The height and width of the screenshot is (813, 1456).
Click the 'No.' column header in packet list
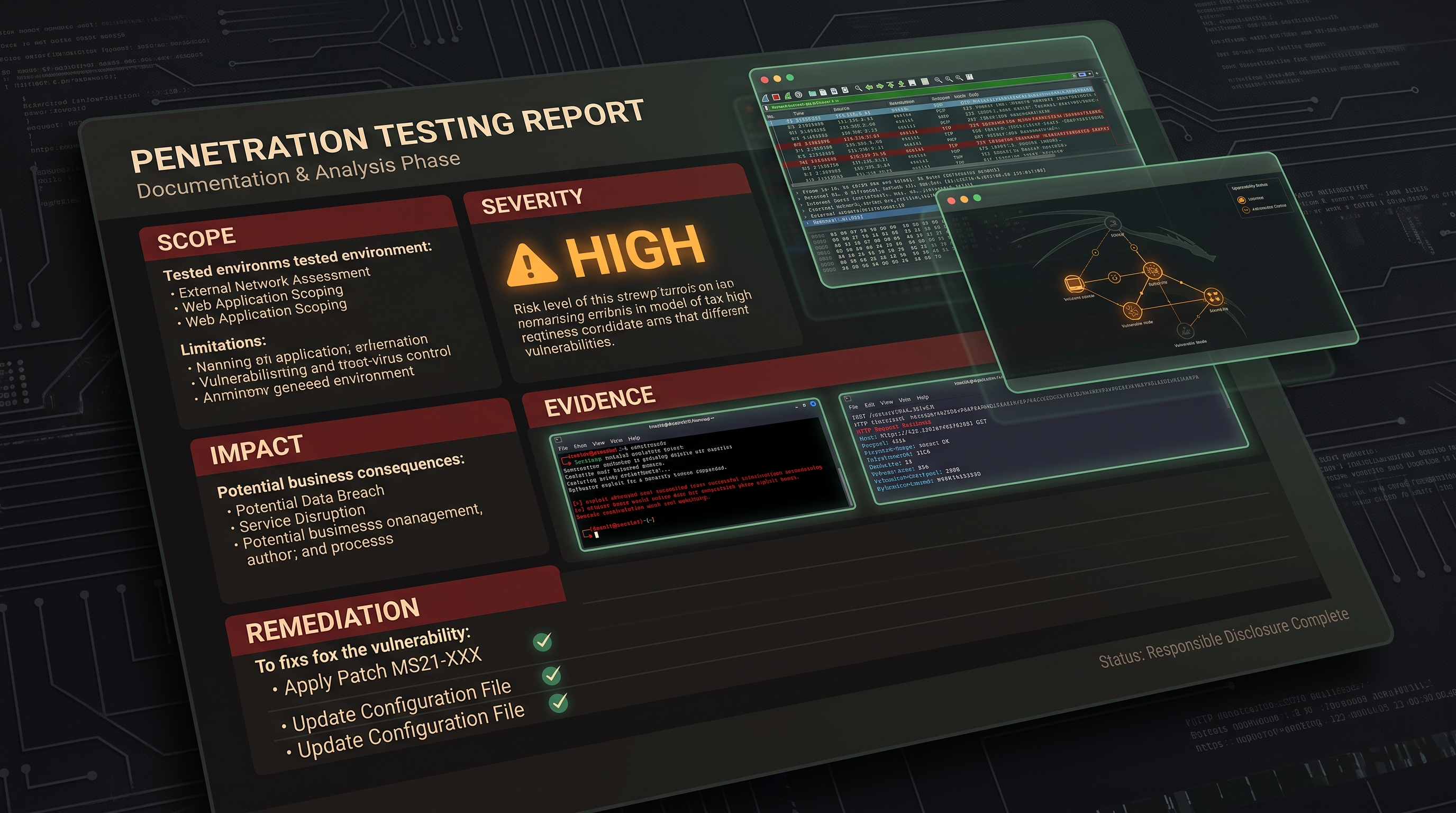[x=771, y=116]
